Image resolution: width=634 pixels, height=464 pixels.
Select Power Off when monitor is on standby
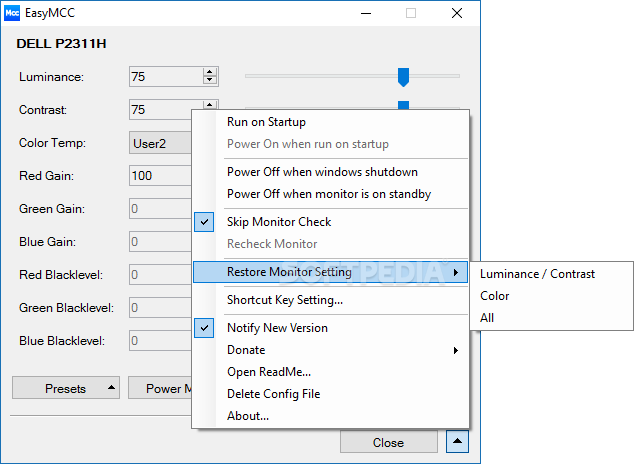(x=330, y=194)
